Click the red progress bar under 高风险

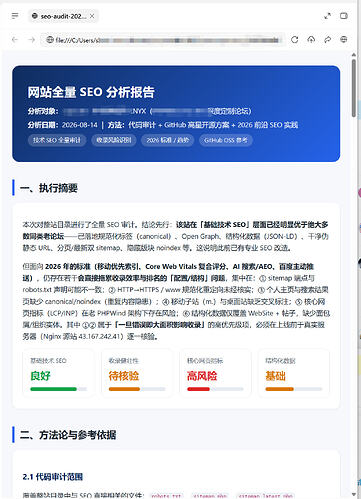tap(198, 389)
